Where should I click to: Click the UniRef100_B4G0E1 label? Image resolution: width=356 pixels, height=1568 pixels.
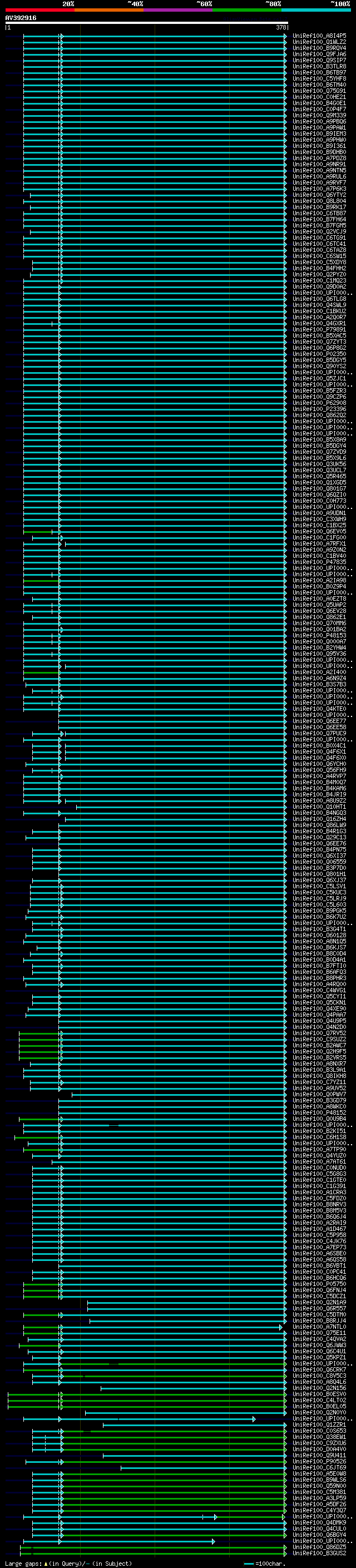[319, 103]
